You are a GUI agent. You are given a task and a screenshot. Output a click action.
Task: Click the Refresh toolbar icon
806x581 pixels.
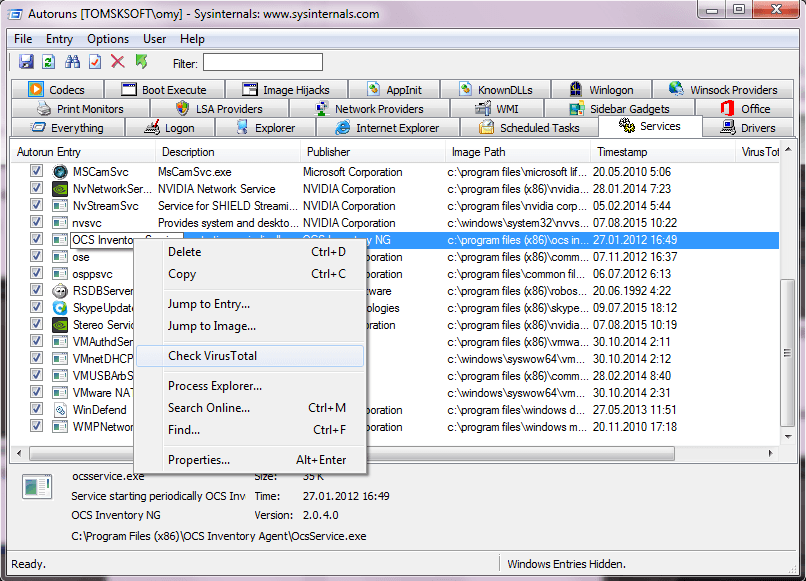(x=49, y=62)
